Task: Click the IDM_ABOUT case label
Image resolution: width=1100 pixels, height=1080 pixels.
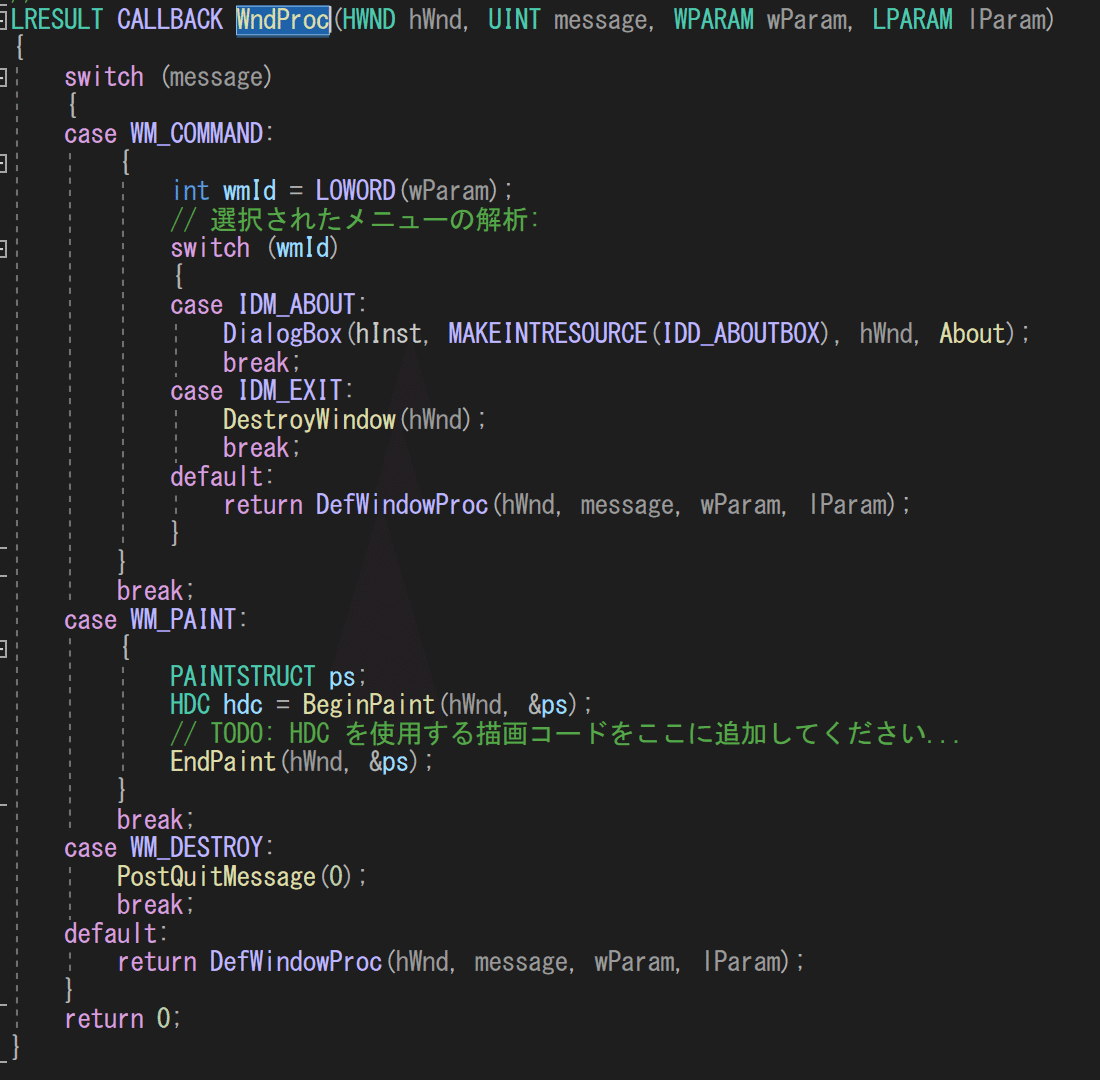Action: pos(296,305)
